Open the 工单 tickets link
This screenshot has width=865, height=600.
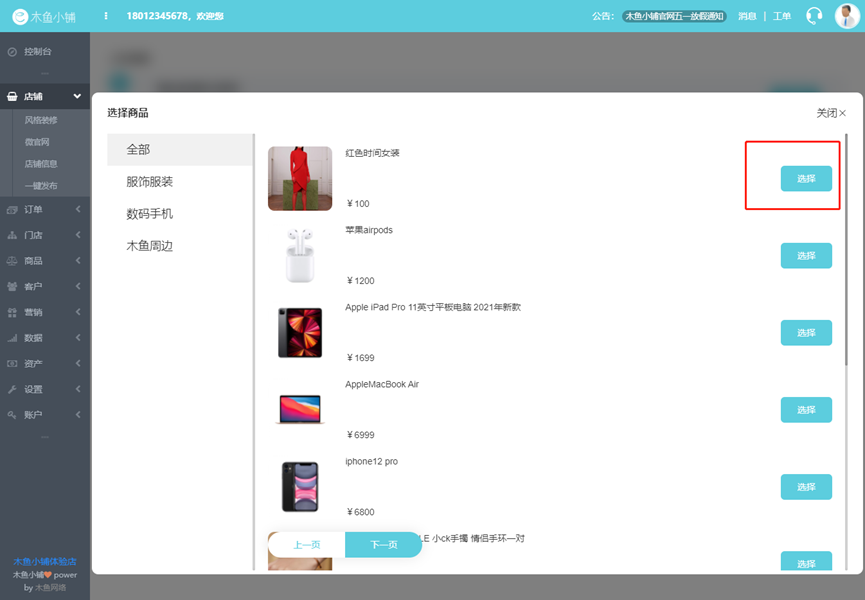(782, 16)
